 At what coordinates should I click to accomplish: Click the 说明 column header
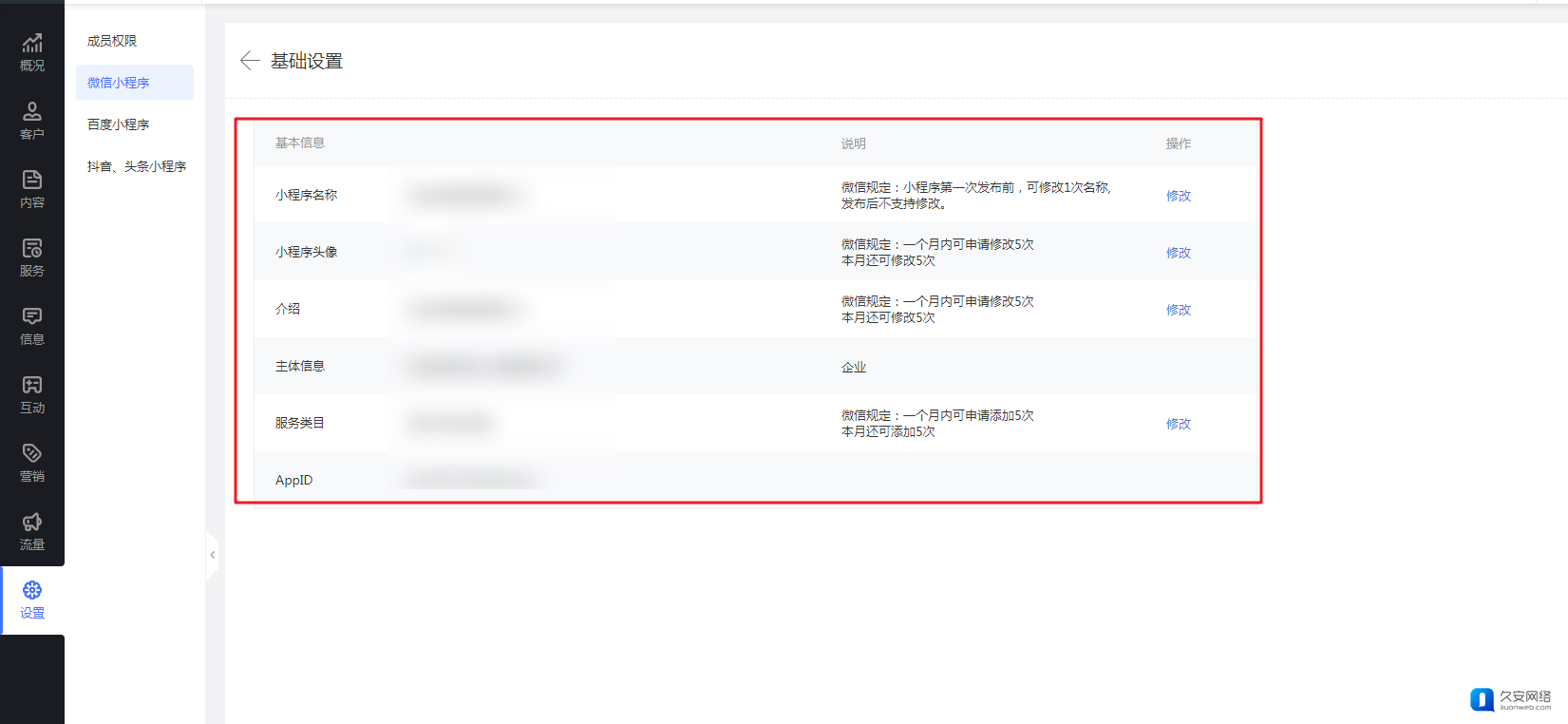[x=854, y=143]
